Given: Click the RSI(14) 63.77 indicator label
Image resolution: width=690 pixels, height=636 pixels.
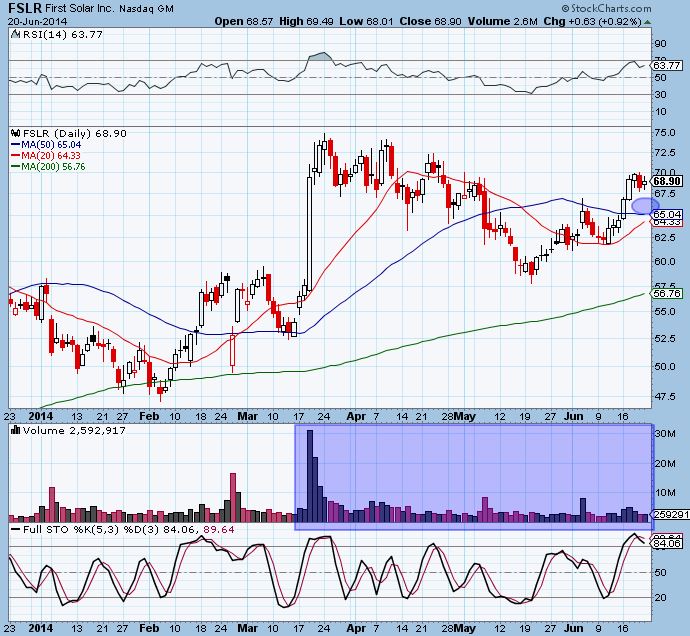Looking at the screenshot, I should tap(62, 34).
